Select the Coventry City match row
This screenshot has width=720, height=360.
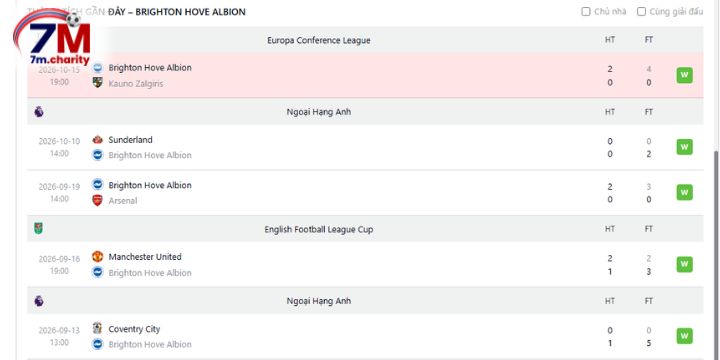[x=365, y=337]
